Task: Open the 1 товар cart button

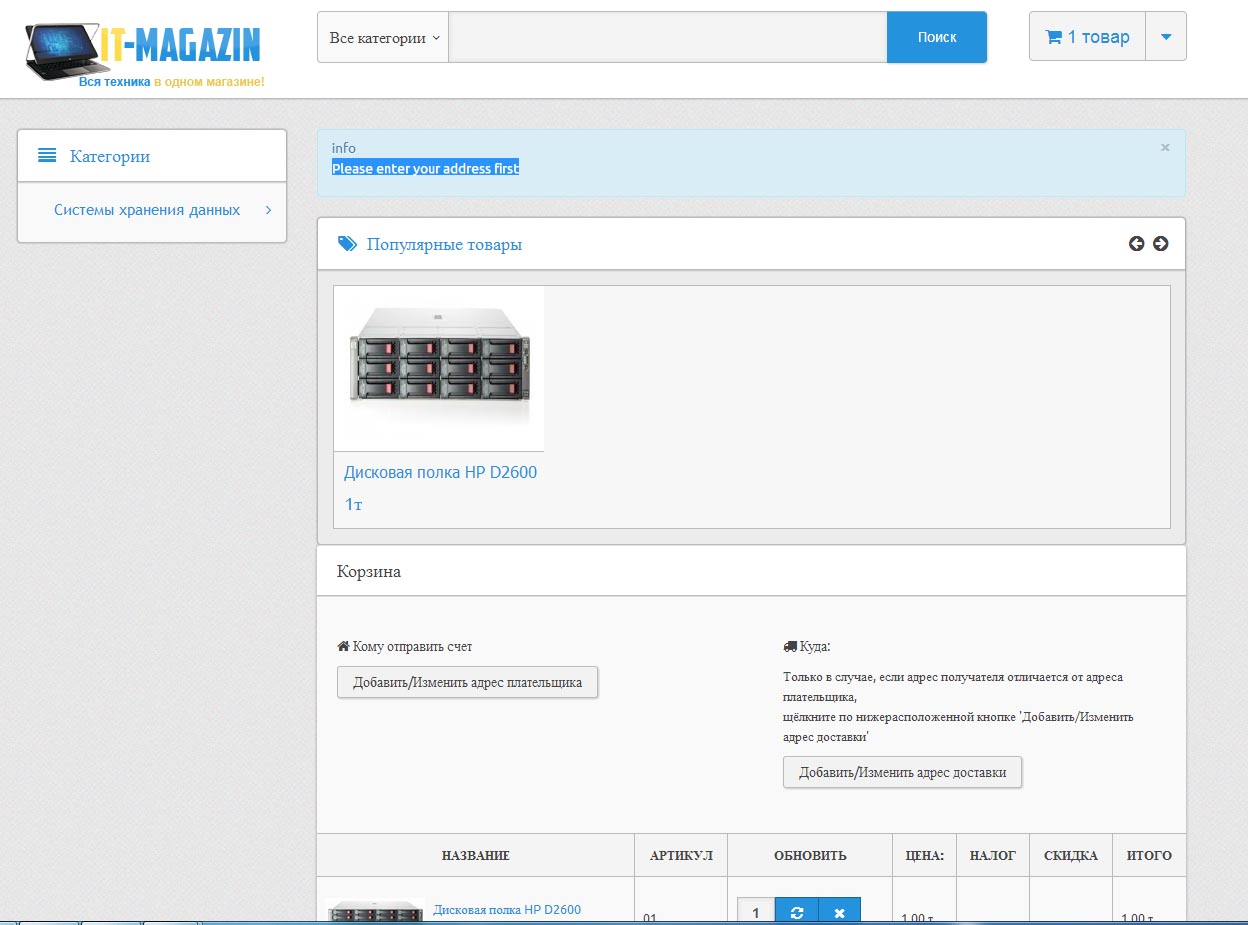Action: (x=1087, y=37)
